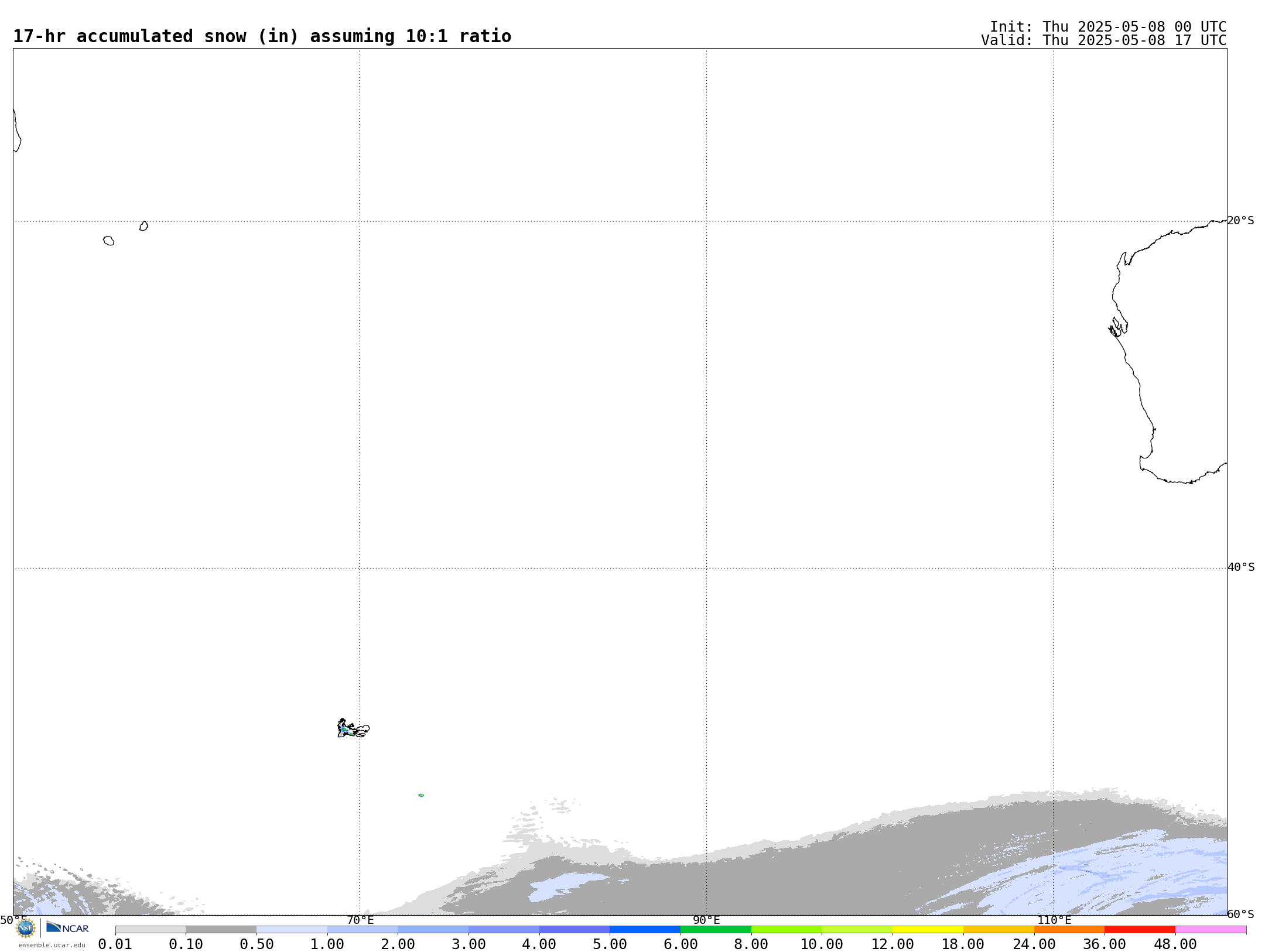The height and width of the screenshot is (952, 1265).
Task: Click the 10.00 yellow-green colorbar swatch
Action: click(857, 930)
